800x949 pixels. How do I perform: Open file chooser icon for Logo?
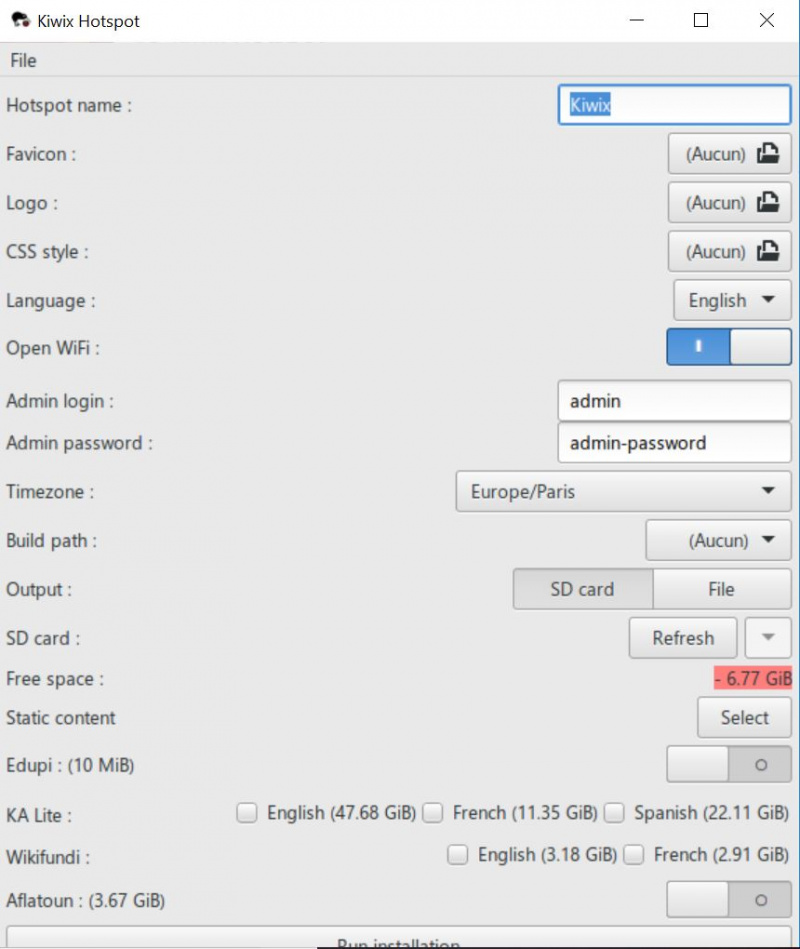click(768, 202)
